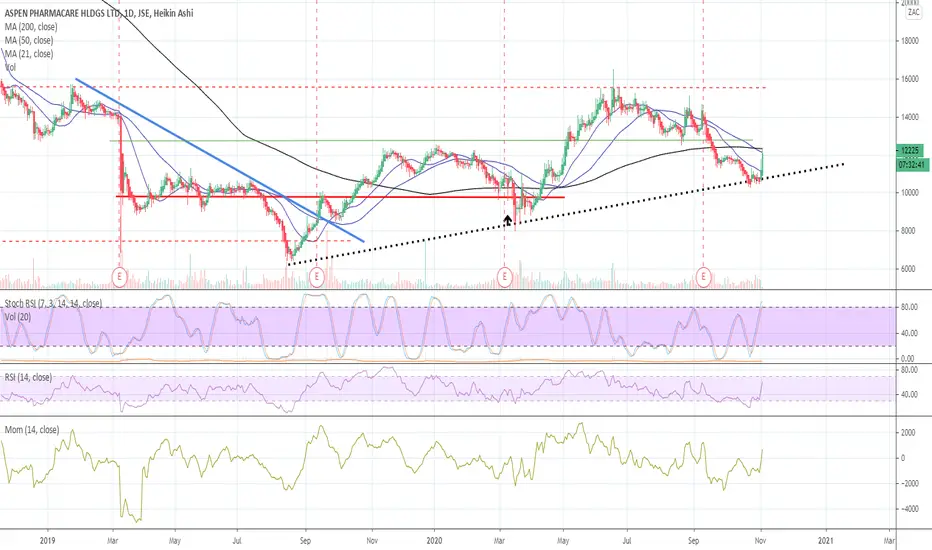Screen dimensions: 932x550
Task: Select the MA (21, close) indicator legend
Action: (x=29, y=54)
